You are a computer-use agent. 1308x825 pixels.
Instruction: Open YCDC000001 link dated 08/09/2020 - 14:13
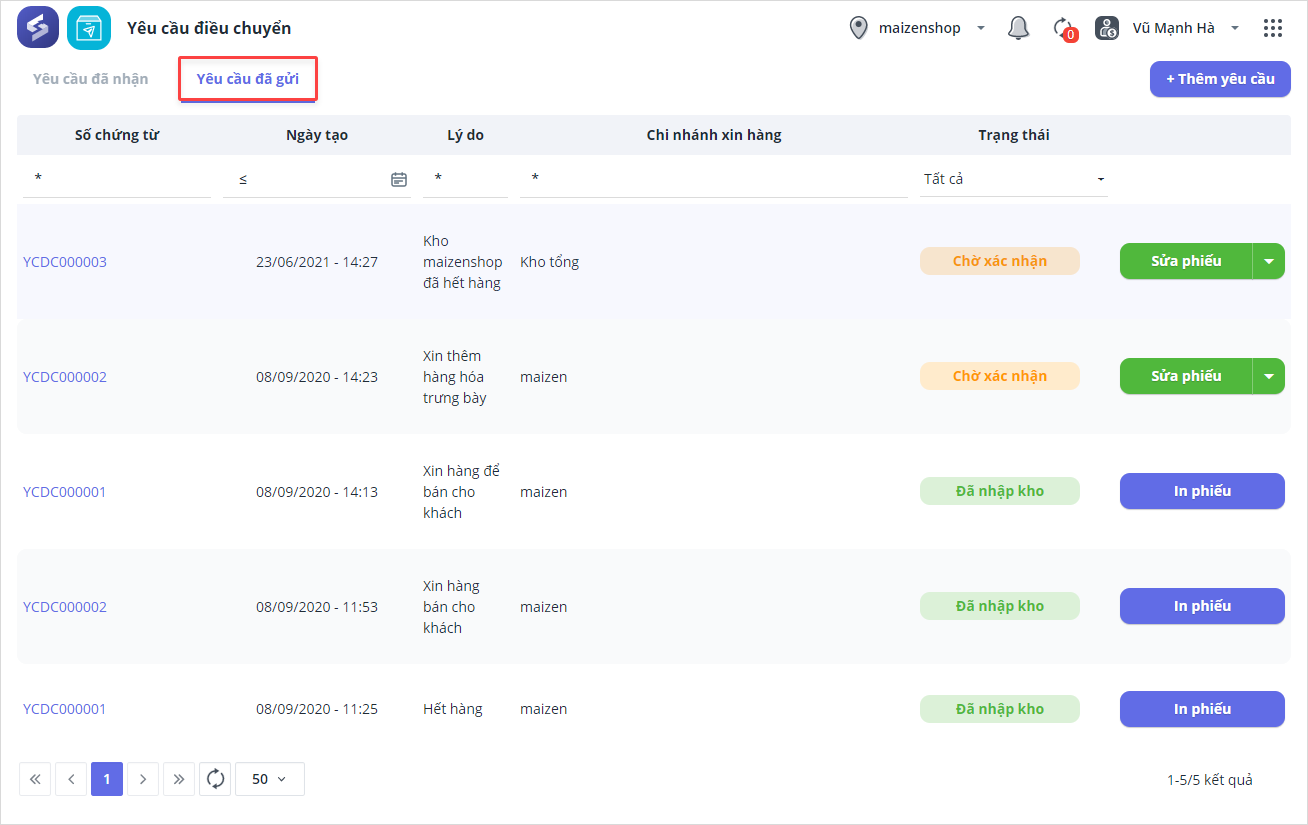click(65, 492)
